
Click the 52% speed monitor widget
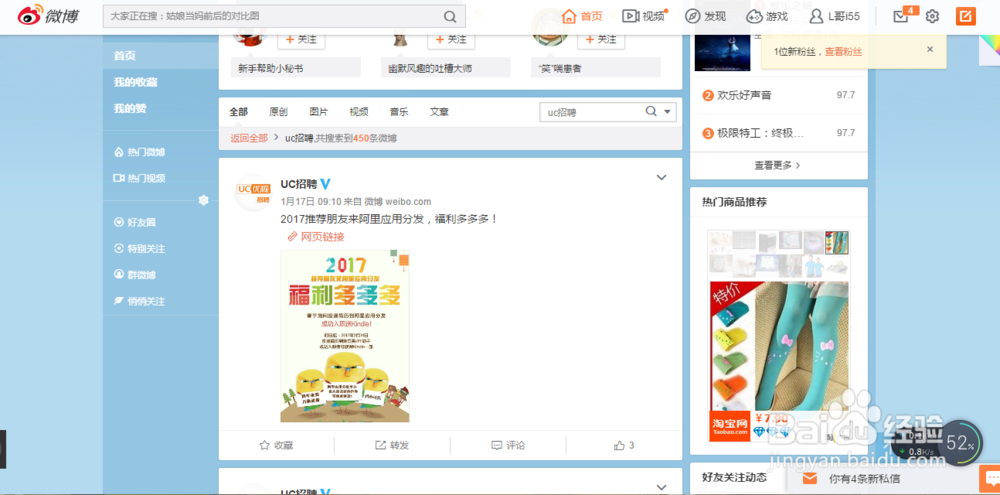959,443
